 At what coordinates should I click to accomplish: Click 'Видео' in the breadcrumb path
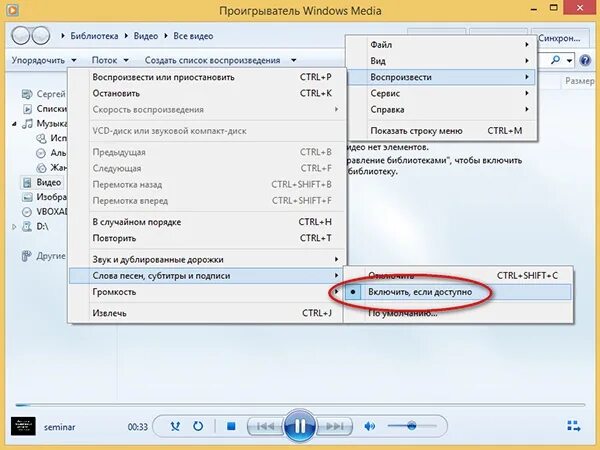tap(146, 36)
